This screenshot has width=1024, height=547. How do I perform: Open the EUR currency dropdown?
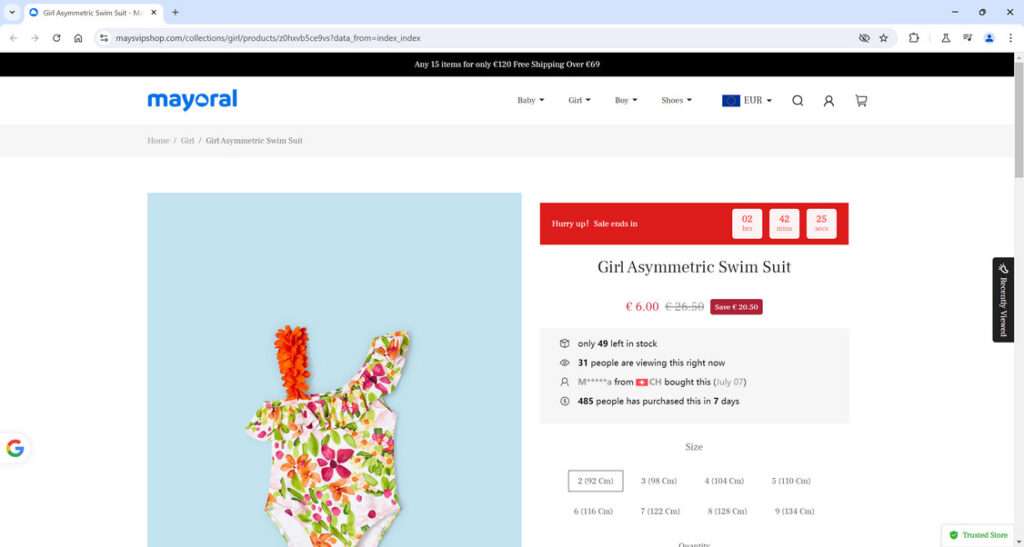[x=758, y=101]
